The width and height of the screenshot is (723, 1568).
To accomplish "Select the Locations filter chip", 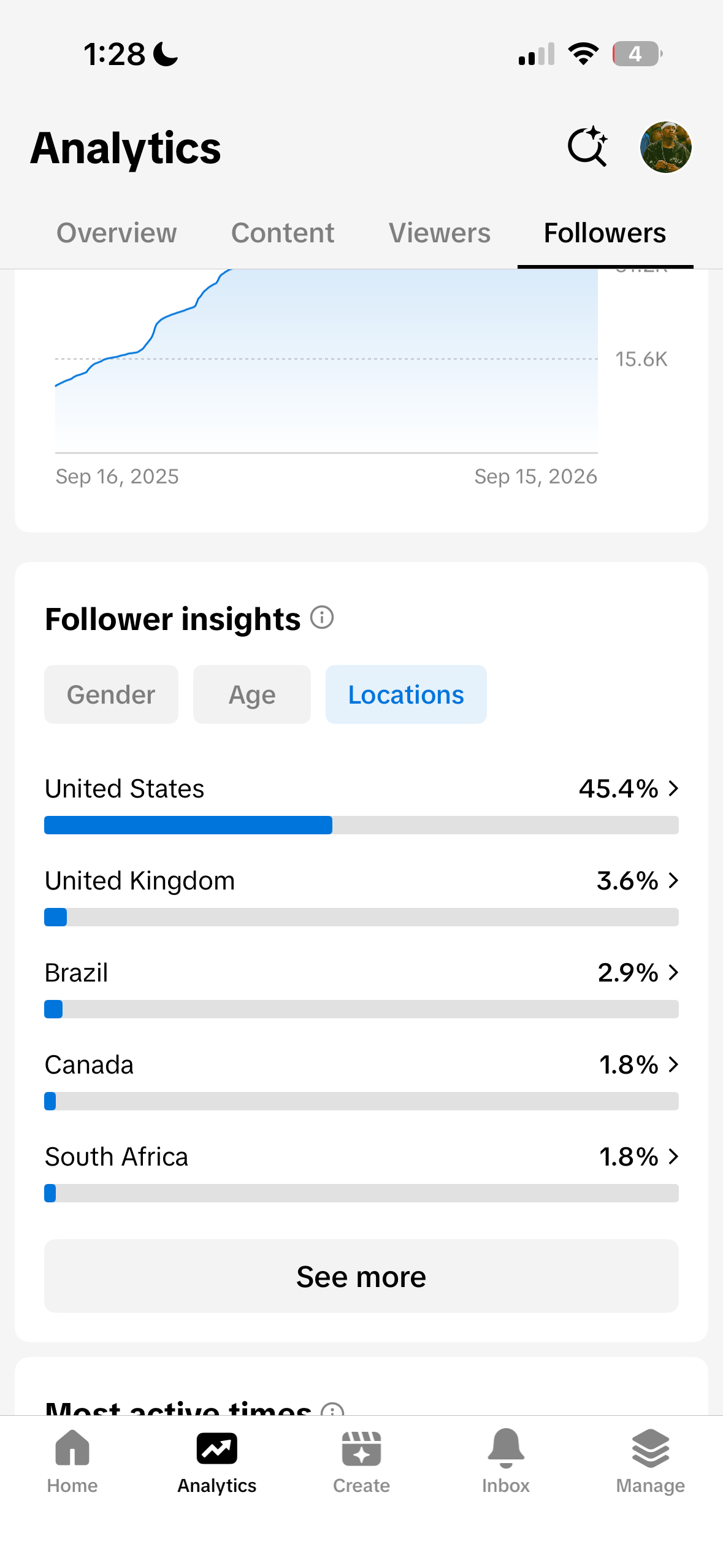I will pos(406,694).
